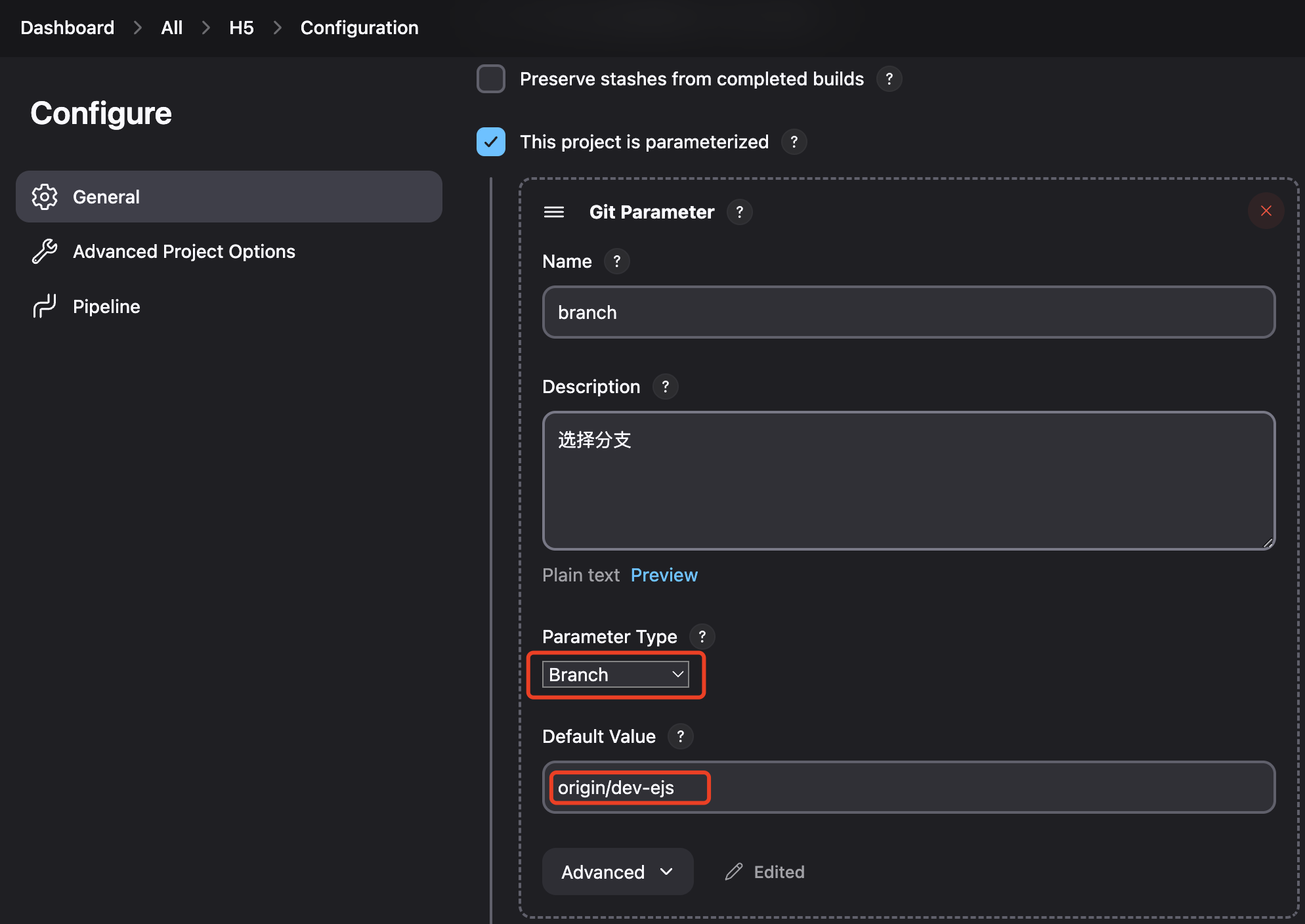Show help for Default Value field

(x=680, y=736)
